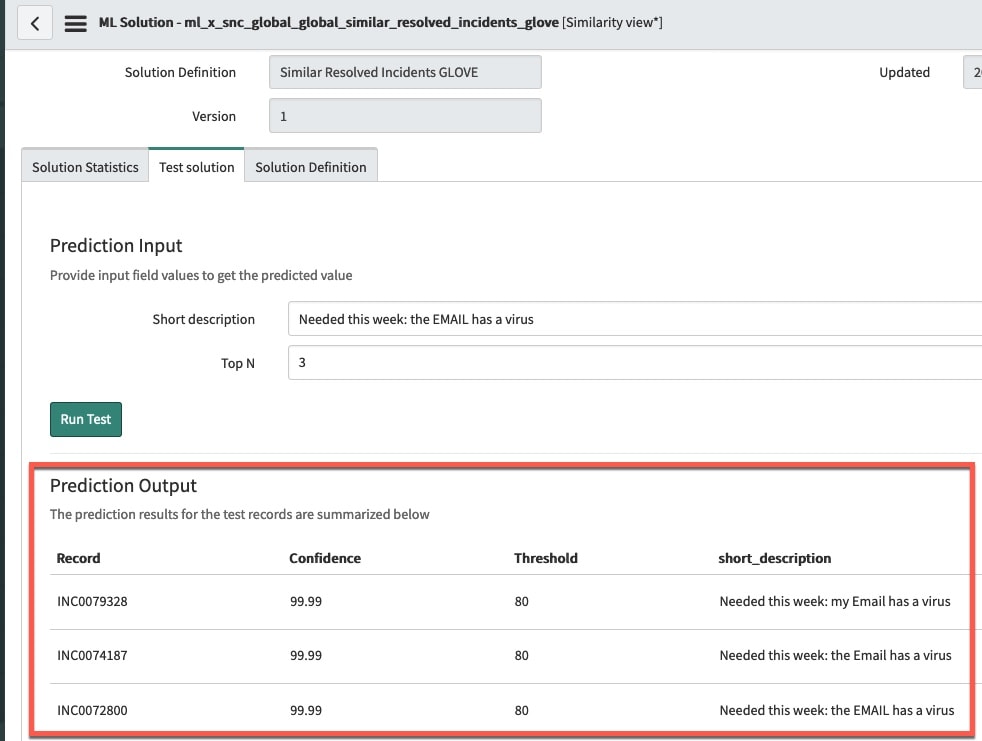982x741 pixels.
Task: Open the hamburger context menu
Action: 75,22
